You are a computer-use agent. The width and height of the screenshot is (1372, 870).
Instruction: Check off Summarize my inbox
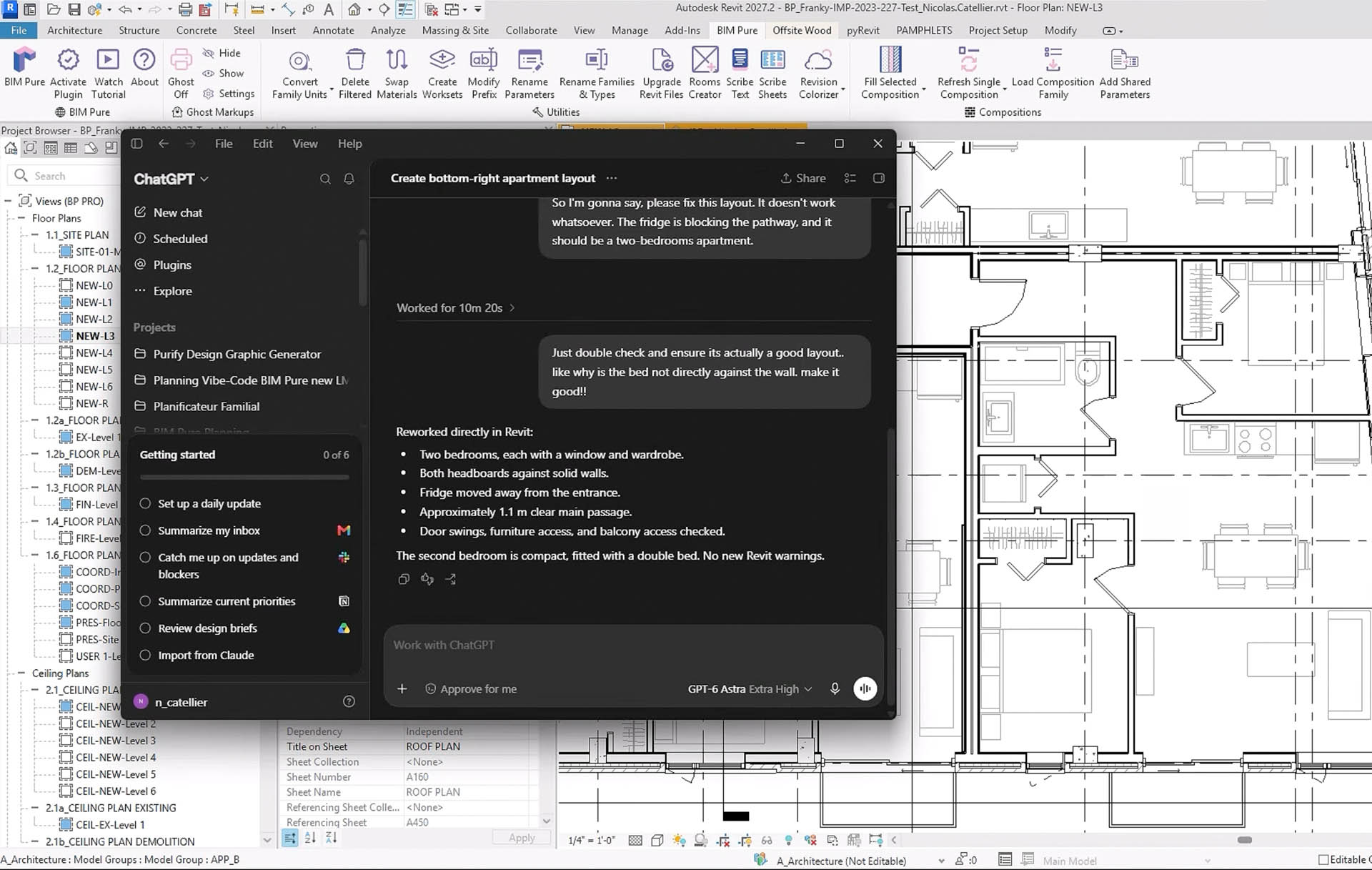(145, 530)
